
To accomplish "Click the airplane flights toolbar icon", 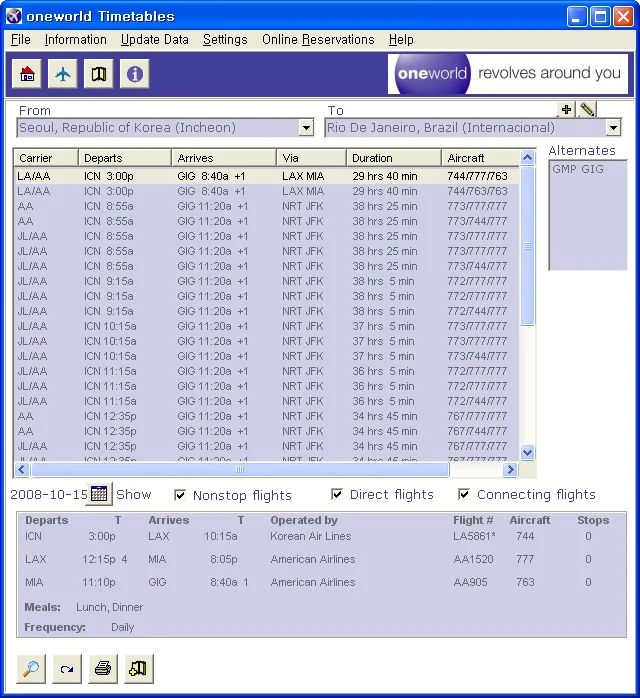I will (x=63, y=74).
